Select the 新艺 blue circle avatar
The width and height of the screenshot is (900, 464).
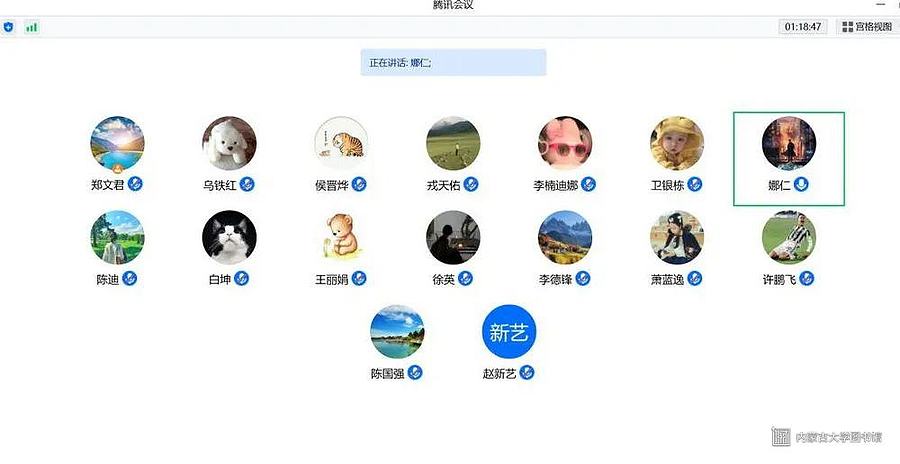509,332
